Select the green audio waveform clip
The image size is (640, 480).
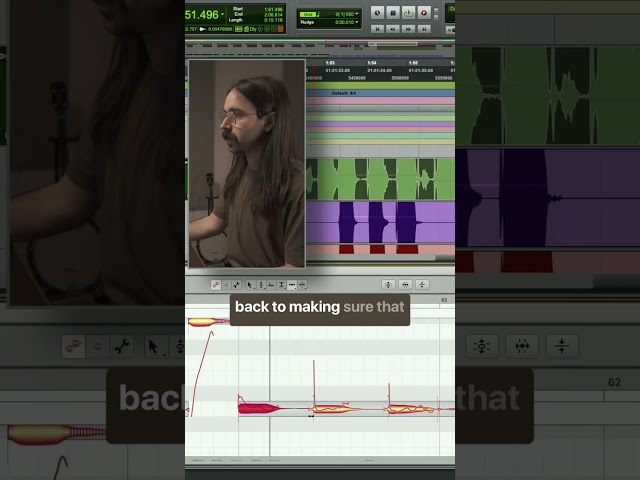tap(380, 179)
